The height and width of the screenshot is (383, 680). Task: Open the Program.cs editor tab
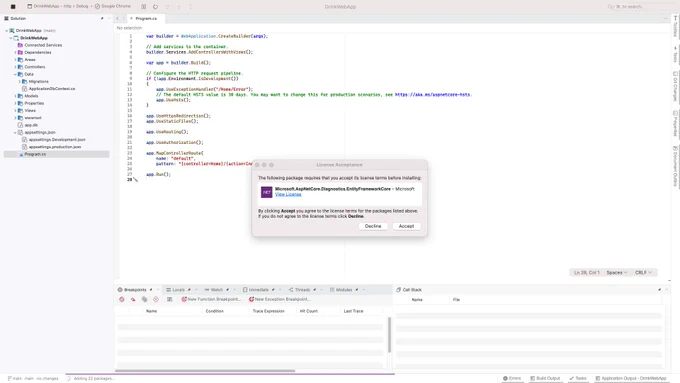(x=146, y=18)
